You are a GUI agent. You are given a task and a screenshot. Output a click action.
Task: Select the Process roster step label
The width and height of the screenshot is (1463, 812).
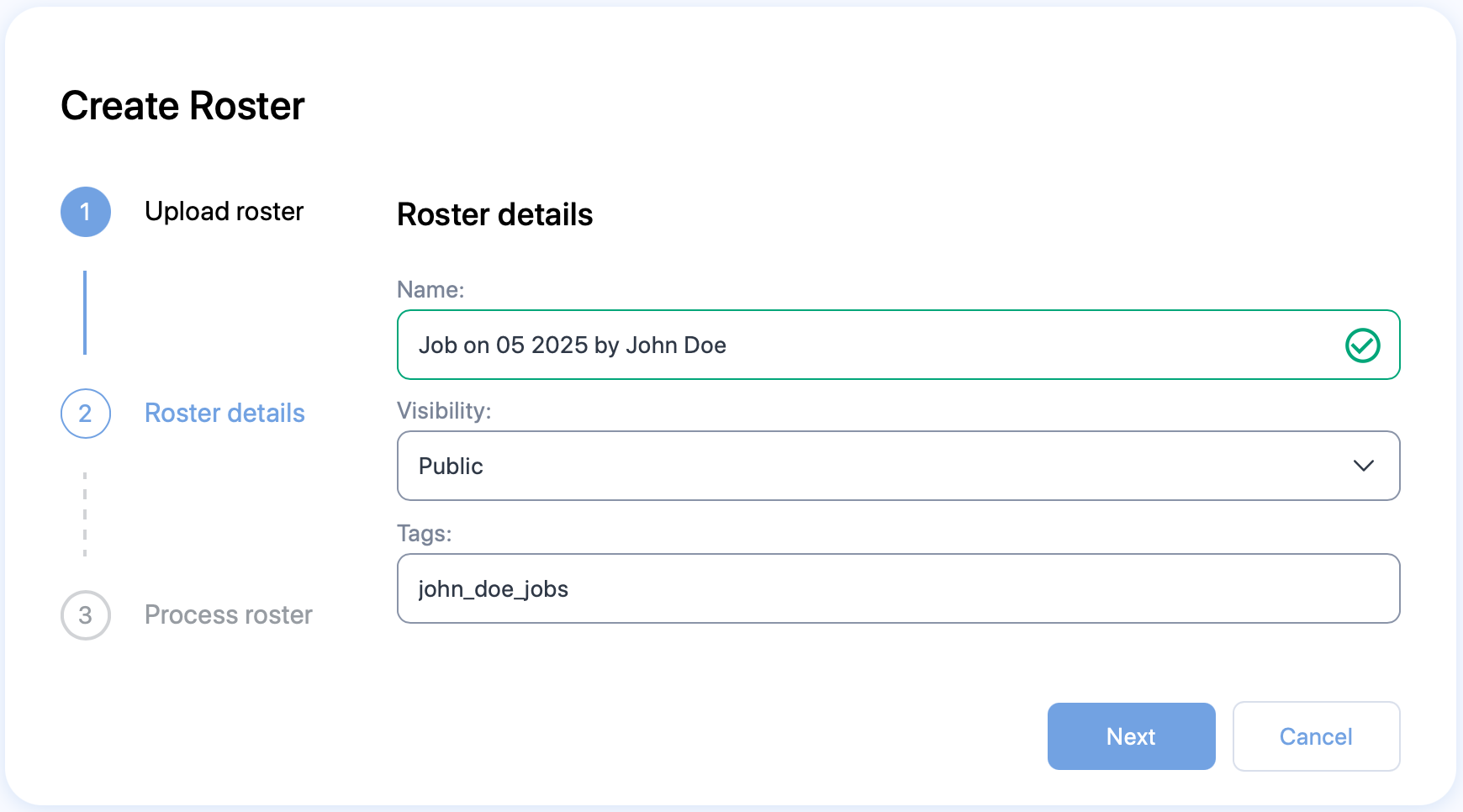(228, 614)
